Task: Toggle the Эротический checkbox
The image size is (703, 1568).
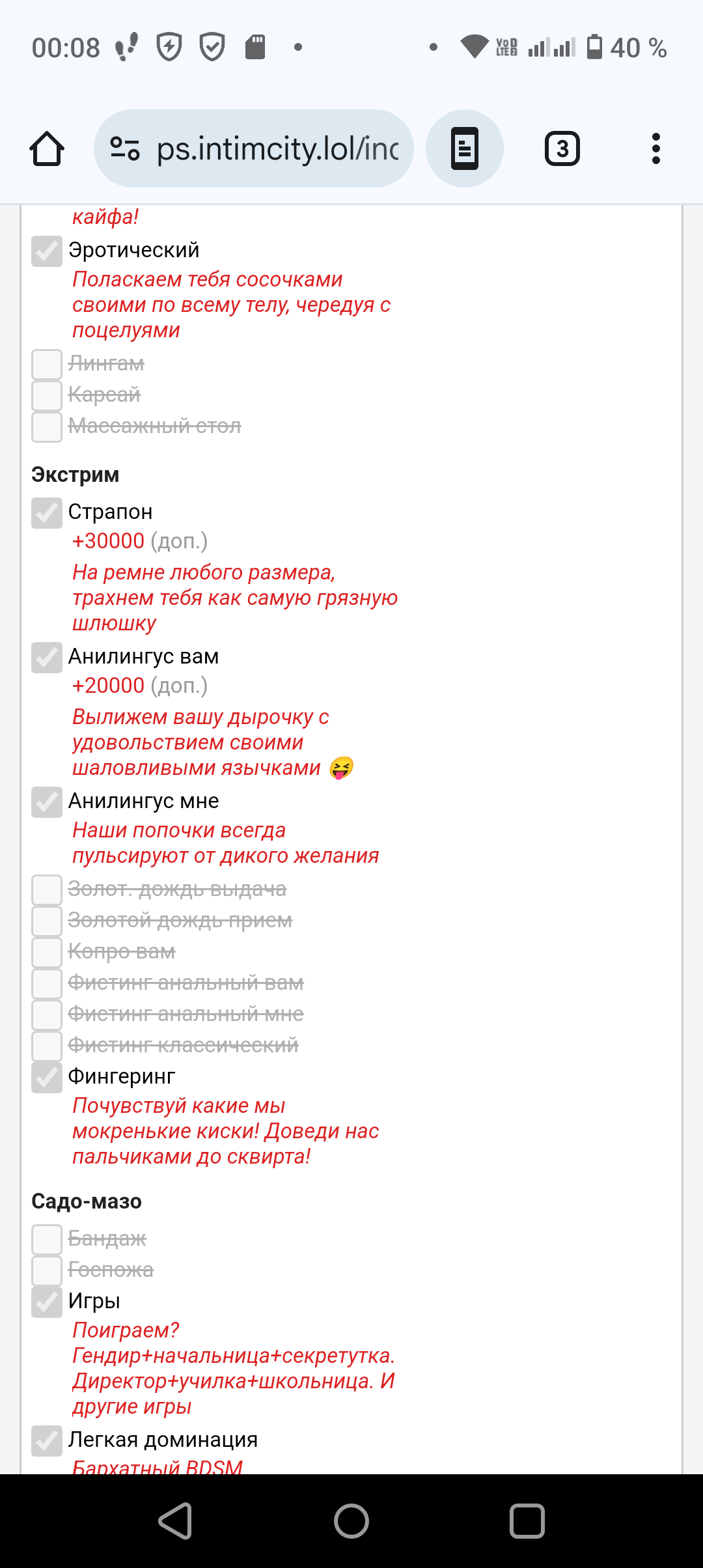Action: pyautogui.click(x=47, y=251)
